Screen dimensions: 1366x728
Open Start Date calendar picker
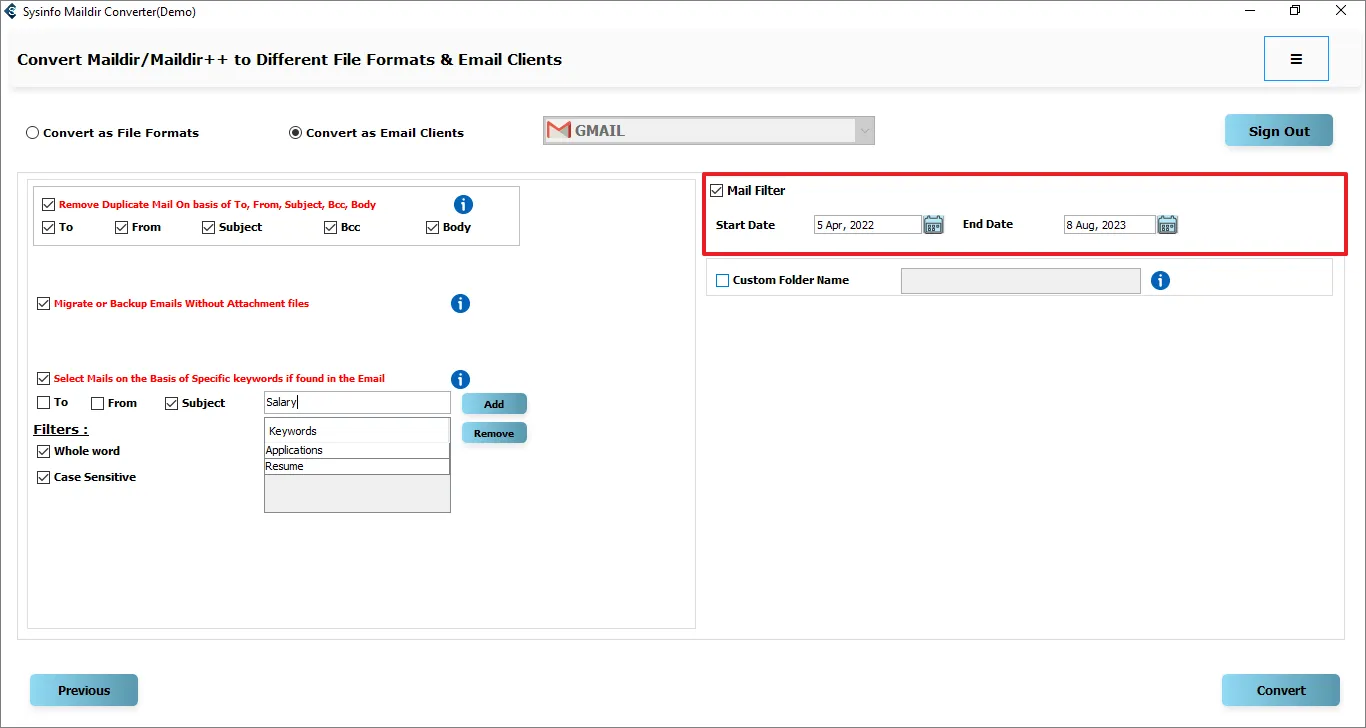[x=933, y=225]
